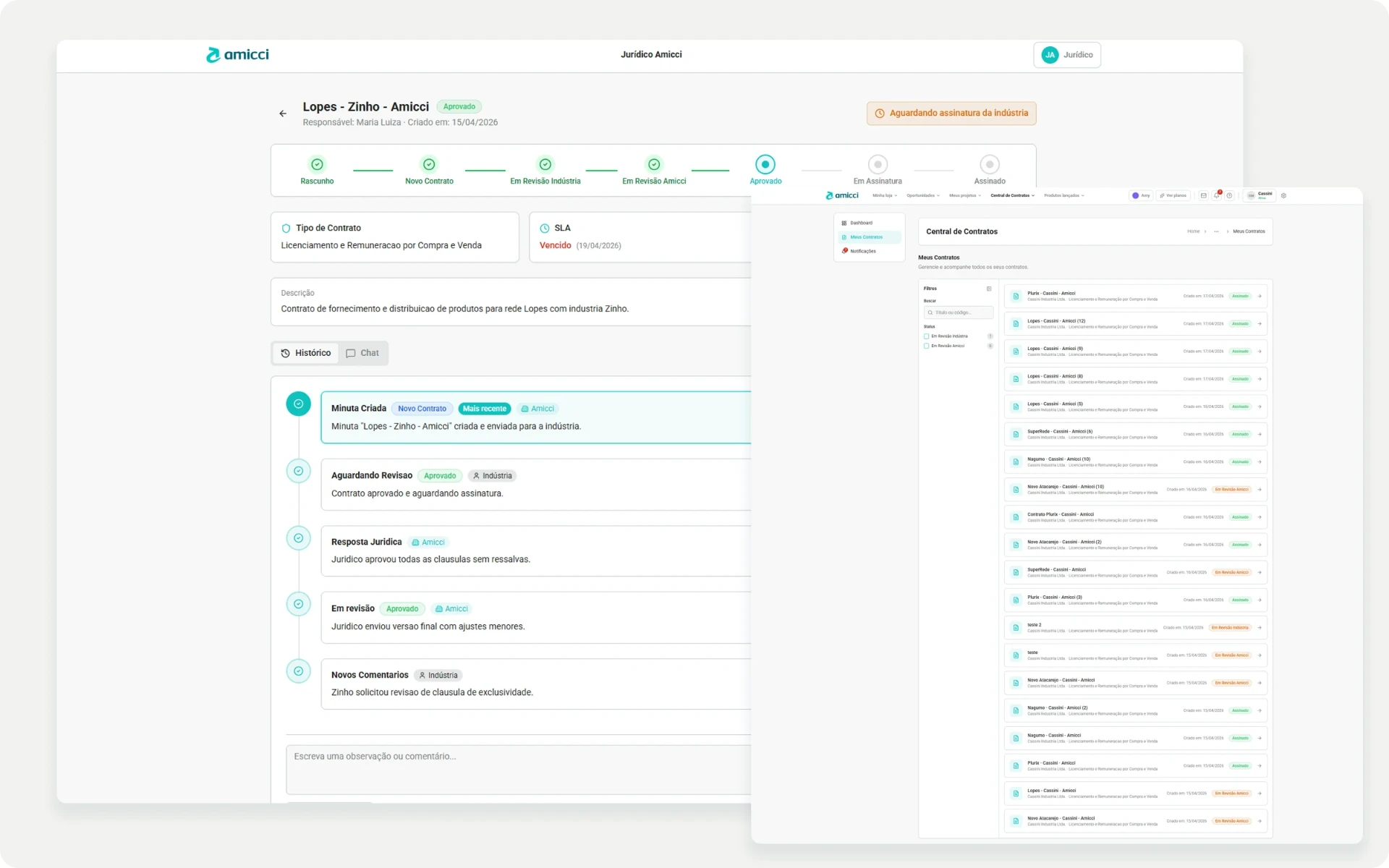Image resolution: width=1389 pixels, height=868 pixels.
Task: Click the Meus Contratos breadcrumb
Action: click(1249, 231)
